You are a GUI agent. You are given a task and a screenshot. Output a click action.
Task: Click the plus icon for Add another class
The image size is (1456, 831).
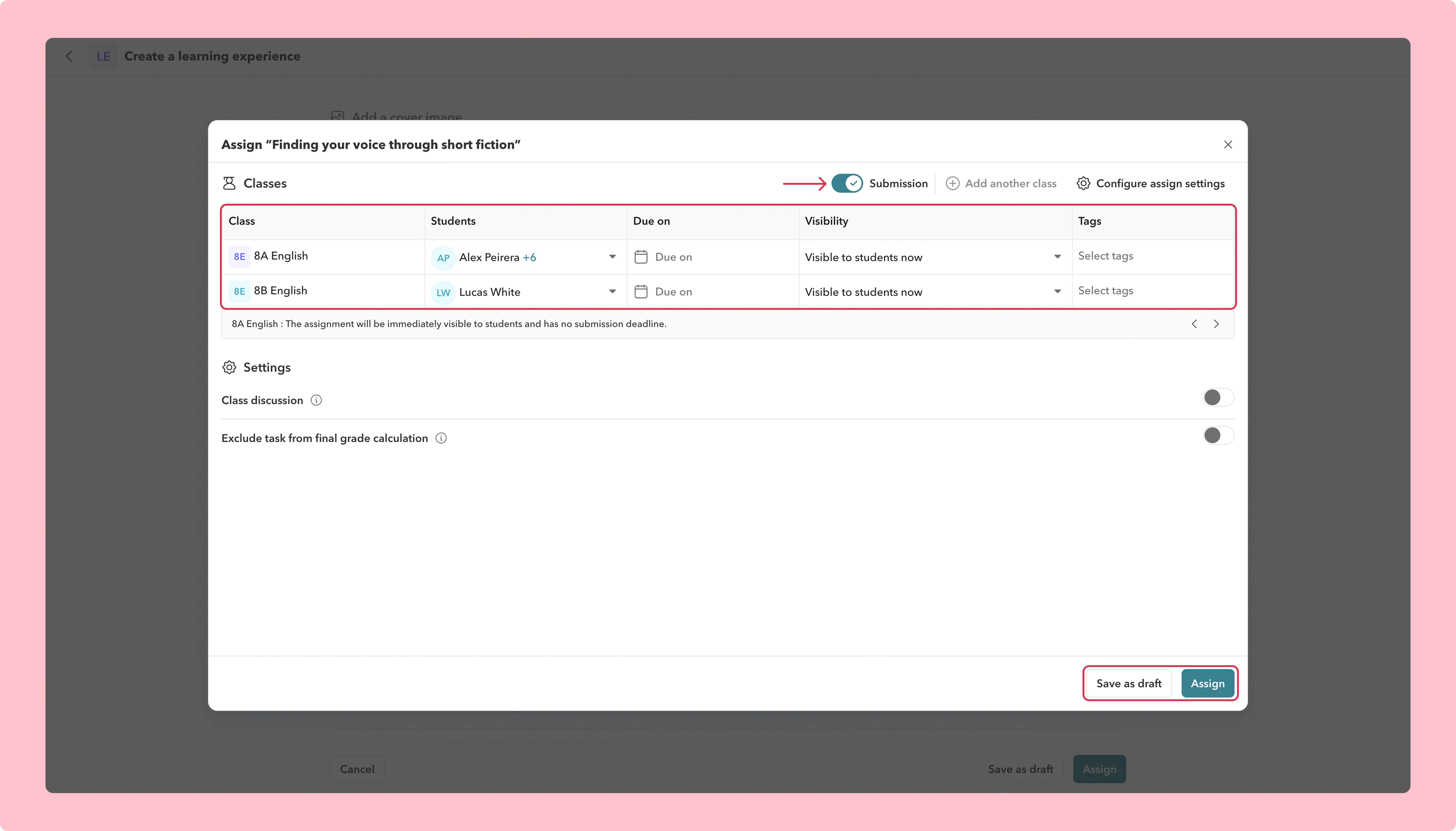pos(952,183)
